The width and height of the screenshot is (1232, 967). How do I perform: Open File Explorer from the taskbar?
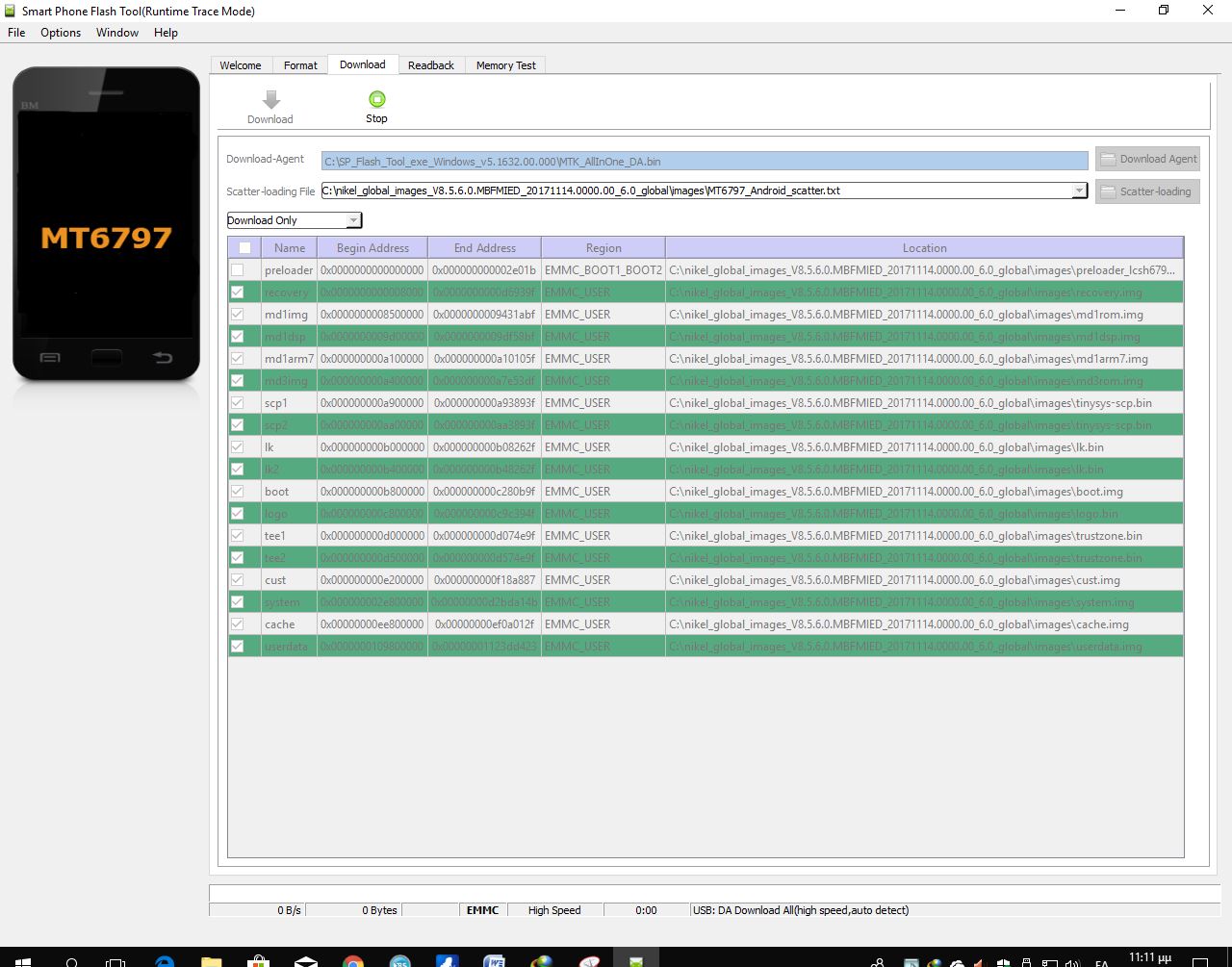pyautogui.click(x=212, y=961)
